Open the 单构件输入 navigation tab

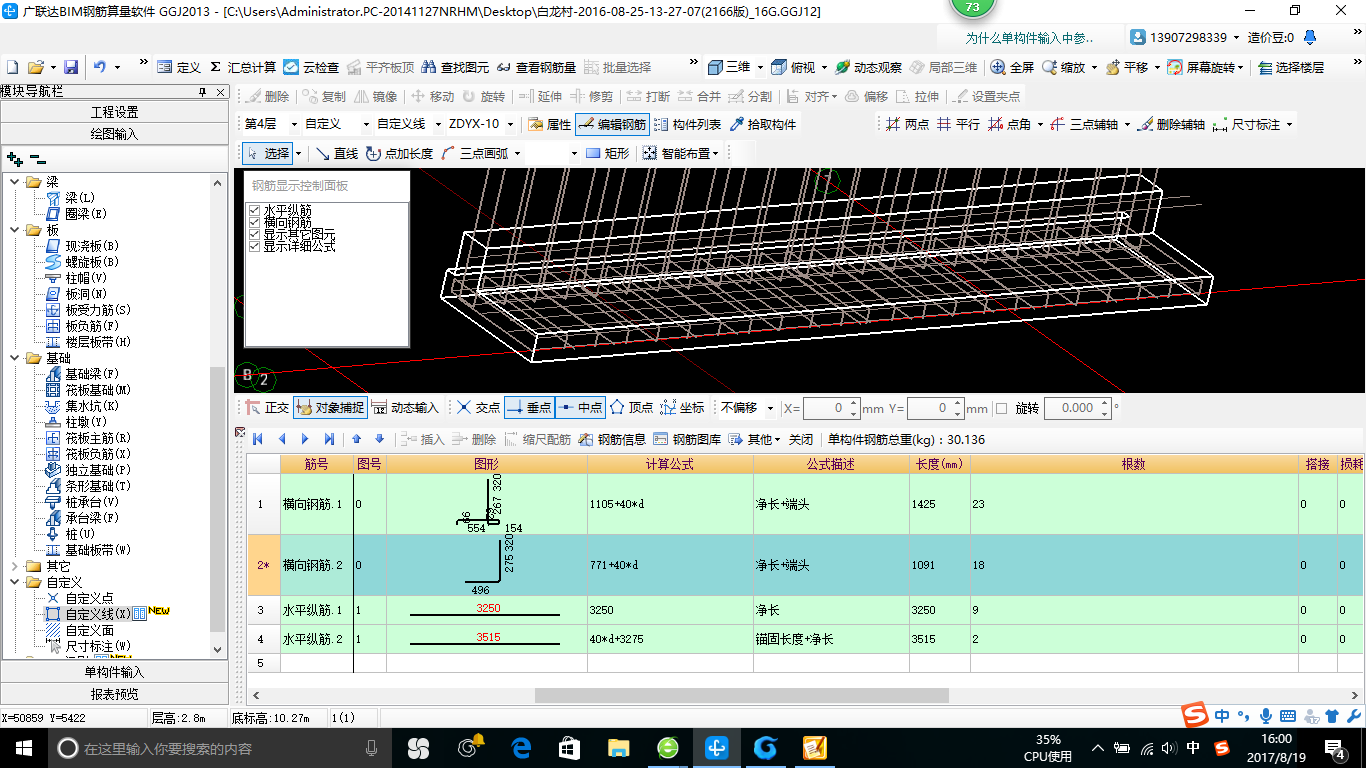(x=115, y=672)
